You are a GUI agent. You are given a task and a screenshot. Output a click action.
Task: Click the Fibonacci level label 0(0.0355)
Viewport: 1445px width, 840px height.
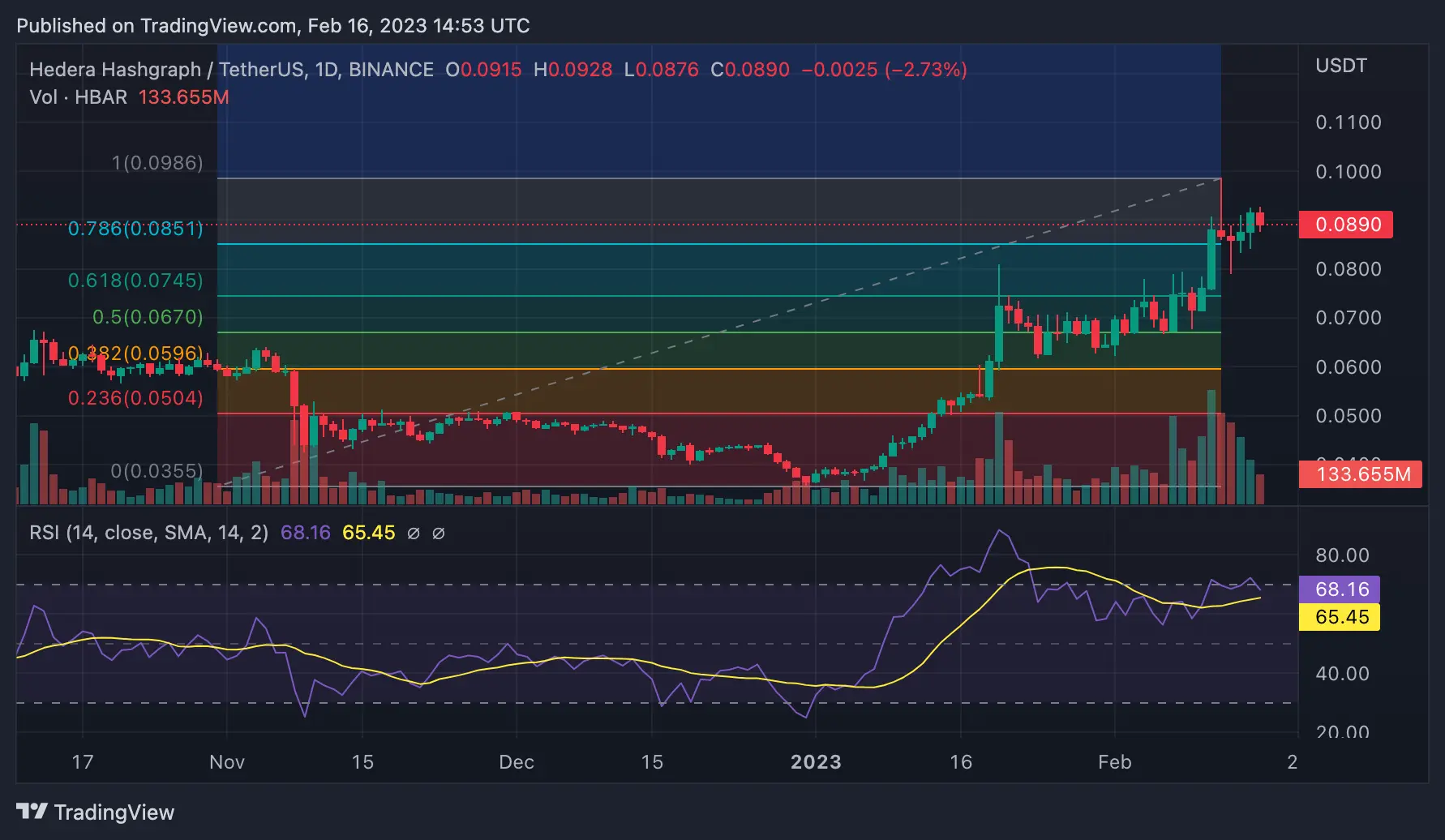coord(157,471)
